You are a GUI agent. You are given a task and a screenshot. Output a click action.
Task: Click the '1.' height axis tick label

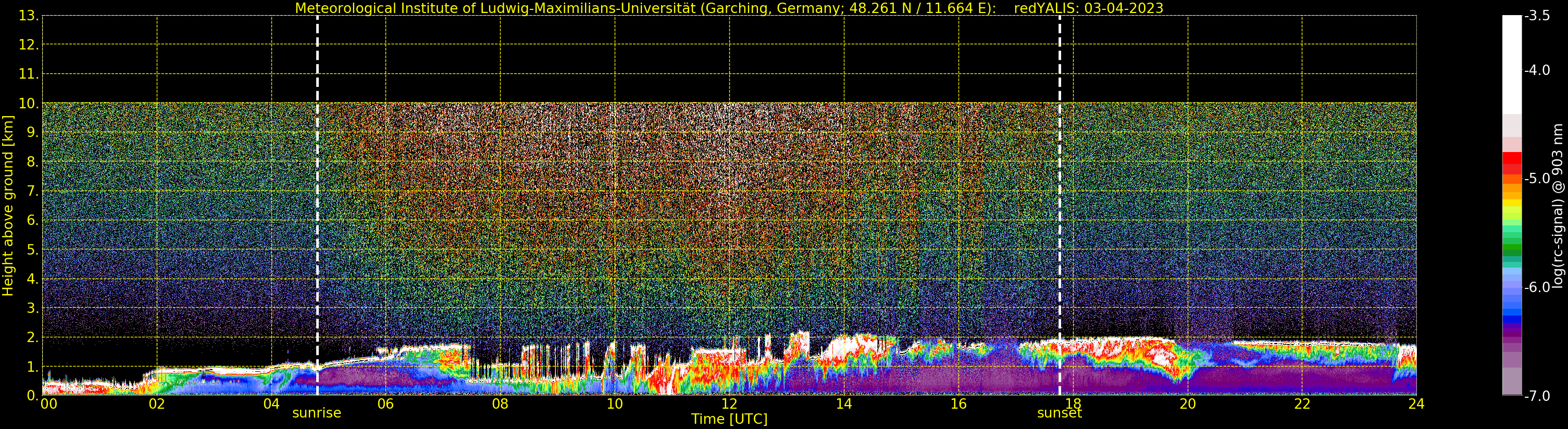[x=32, y=367]
